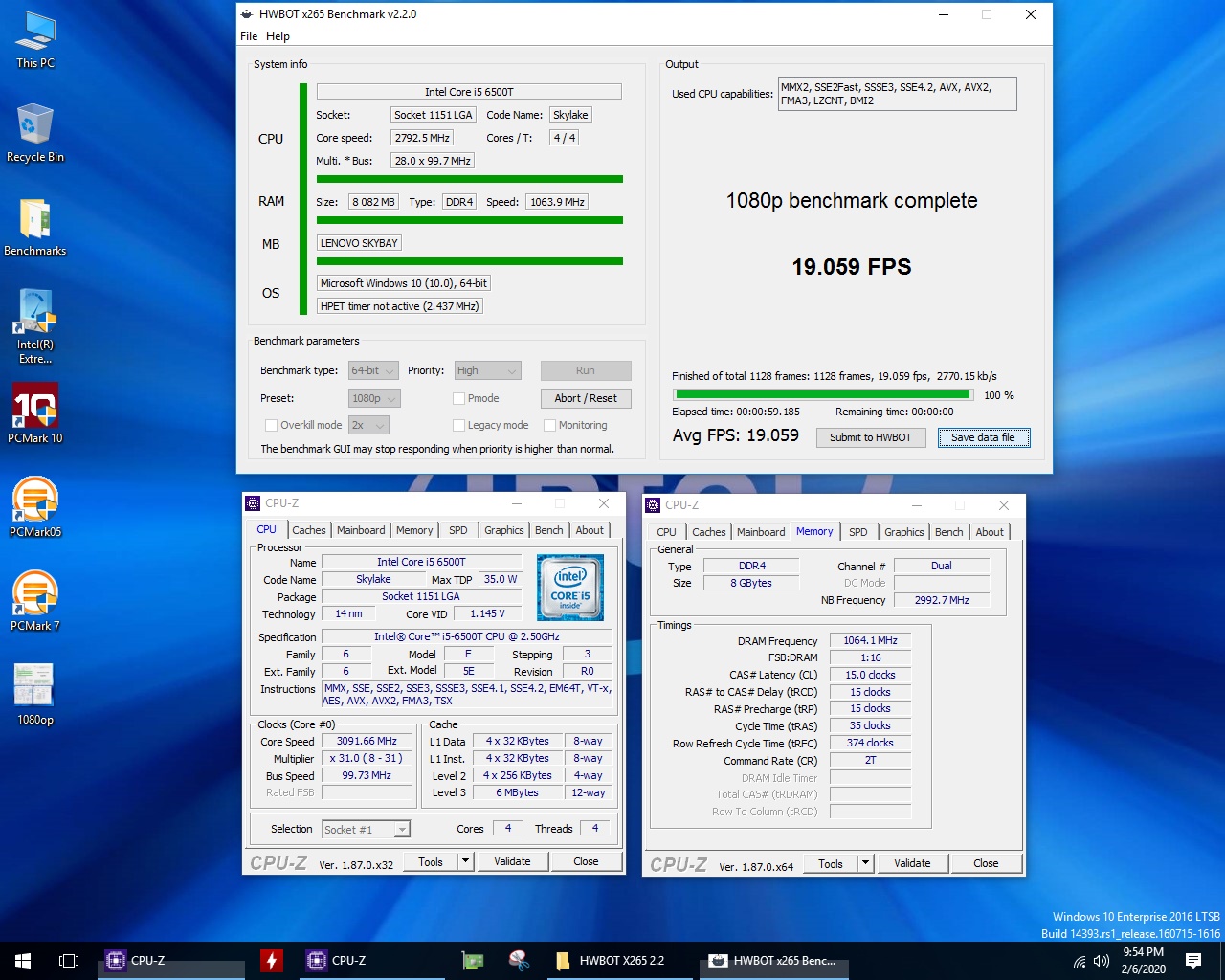This screenshot has width=1225, height=980.
Task: Select the PCMark 10 desktop icon
Action: [35, 413]
